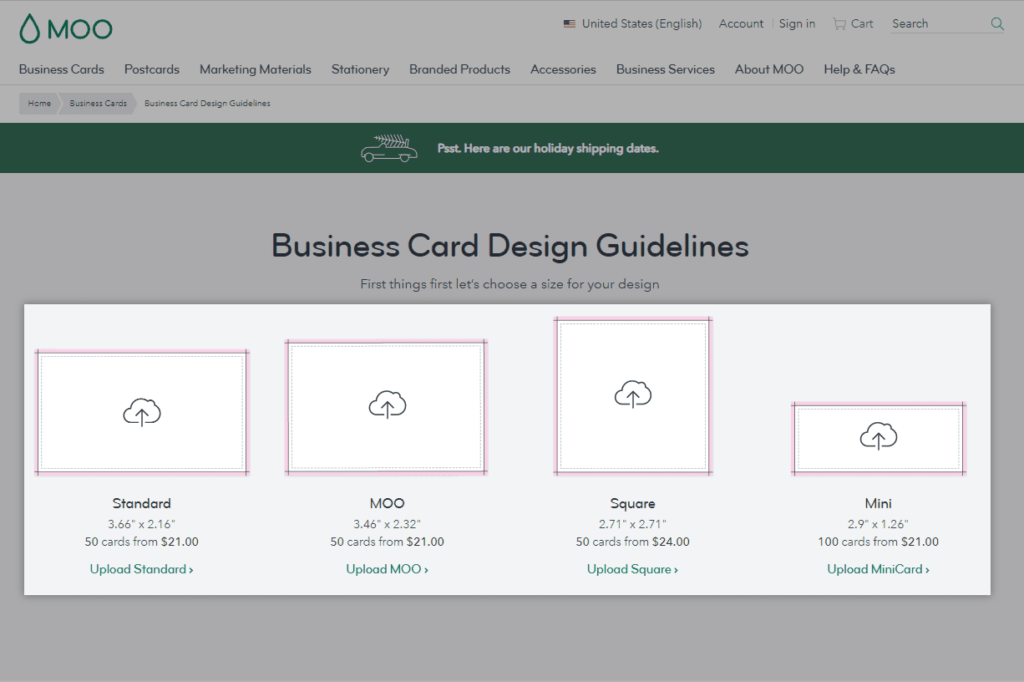Click the Upload Square link
This screenshot has width=1024, height=682.
(x=633, y=569)
